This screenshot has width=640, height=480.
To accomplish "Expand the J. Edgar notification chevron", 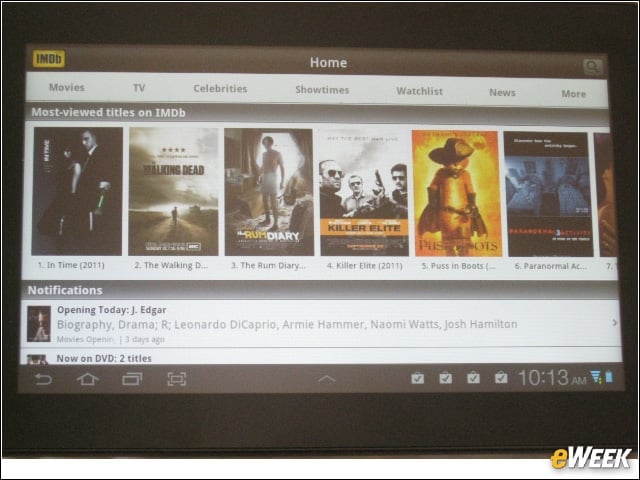I will click(x=615, y=323).
